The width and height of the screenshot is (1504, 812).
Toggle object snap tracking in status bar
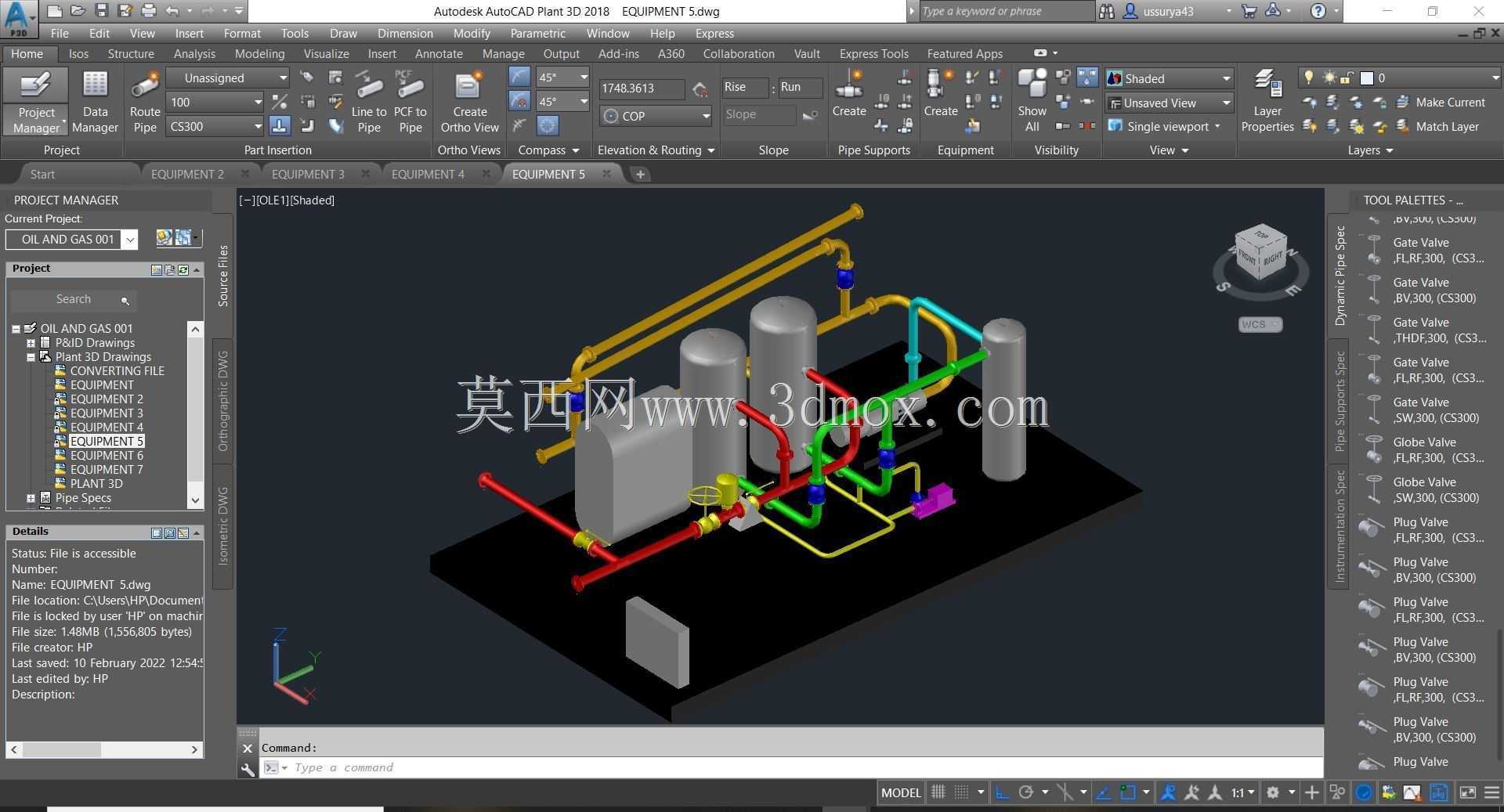point(1103,792)
